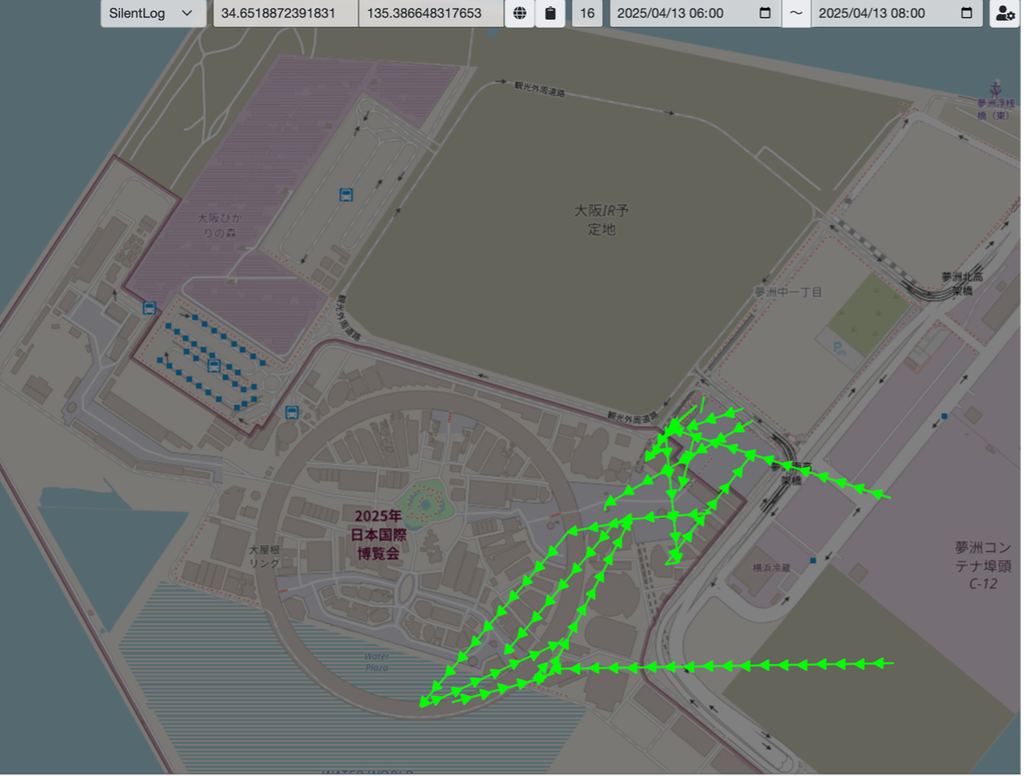Click the anchor icon at 夢洲浮桟橋
Viewport: 1024px width, 777px height.
pyautogui.click(x=996, y=88)
